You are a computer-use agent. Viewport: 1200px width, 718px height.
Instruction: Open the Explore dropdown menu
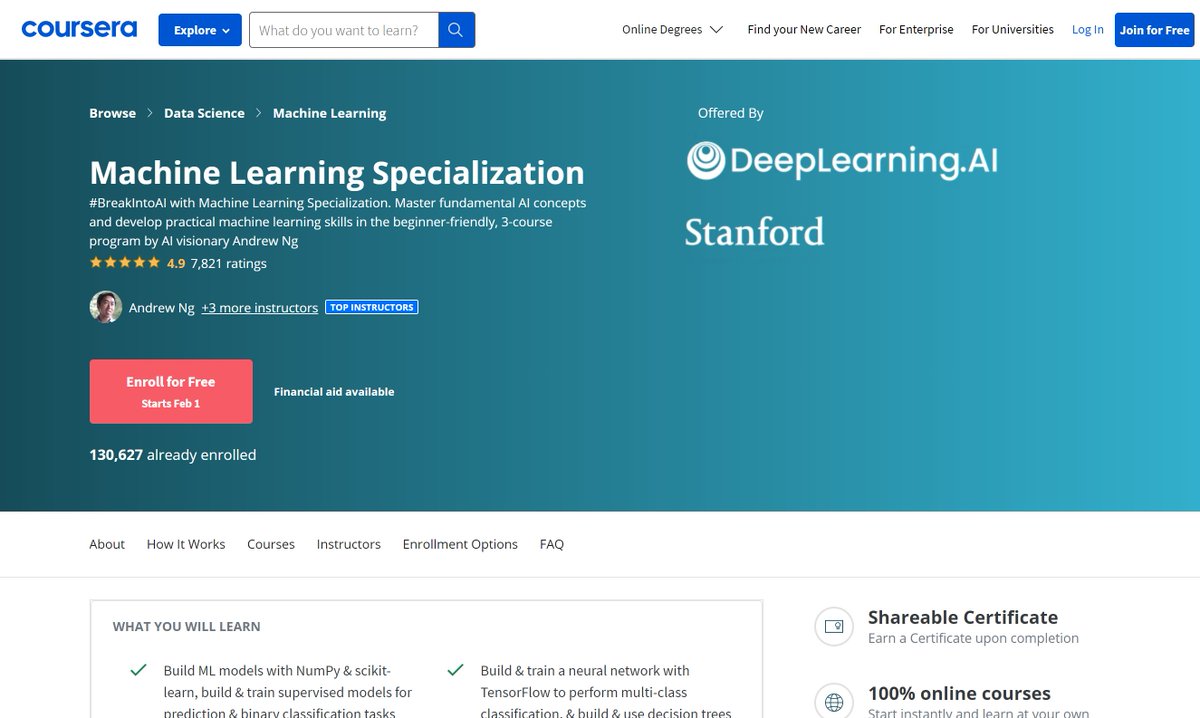coord(200,30)
